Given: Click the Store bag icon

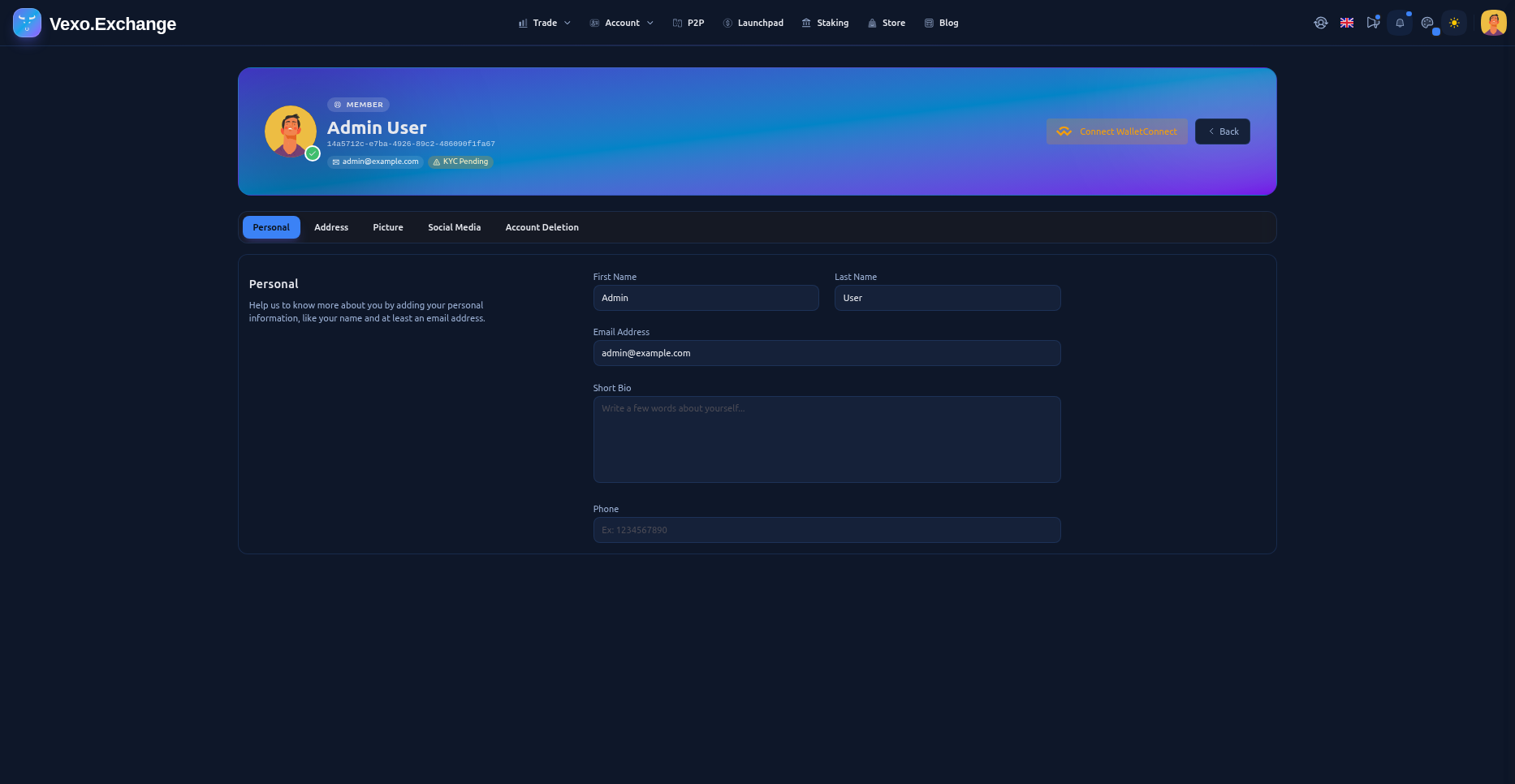Looking at the screenshot, I should pos(873,24).
